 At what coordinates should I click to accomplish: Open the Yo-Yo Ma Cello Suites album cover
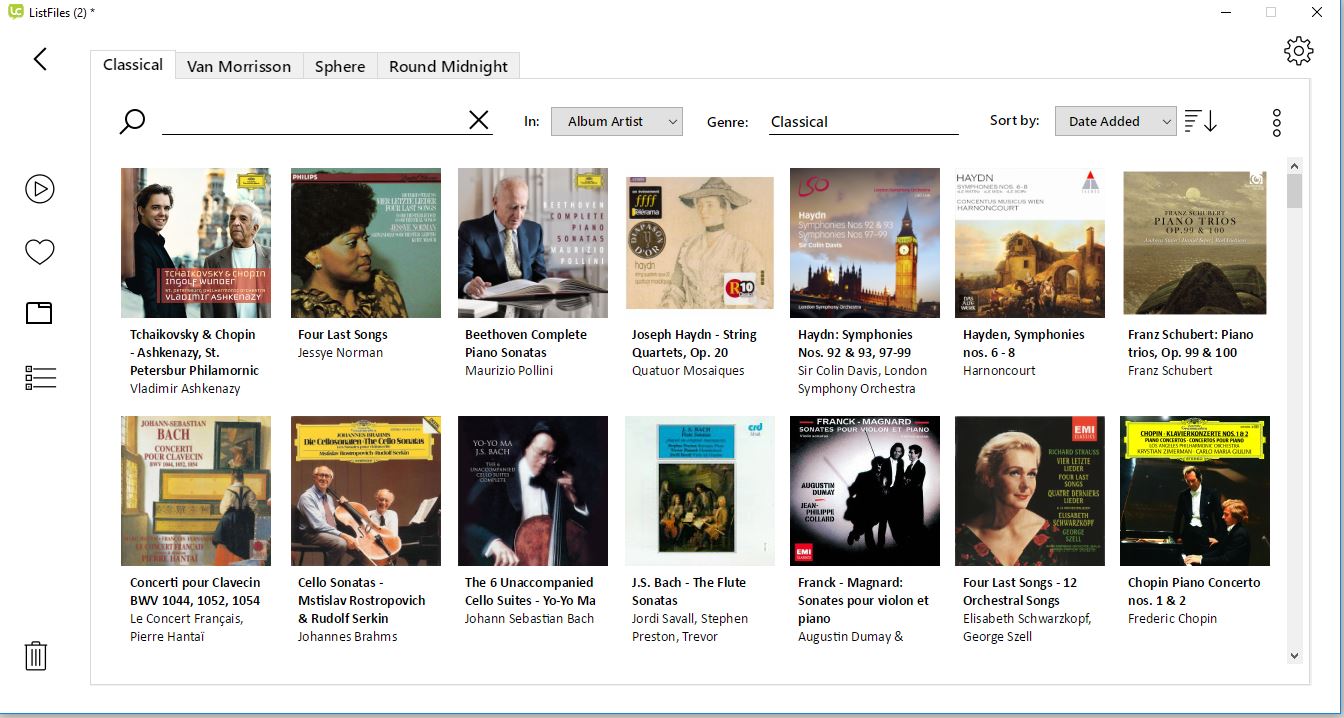point(533,491)
